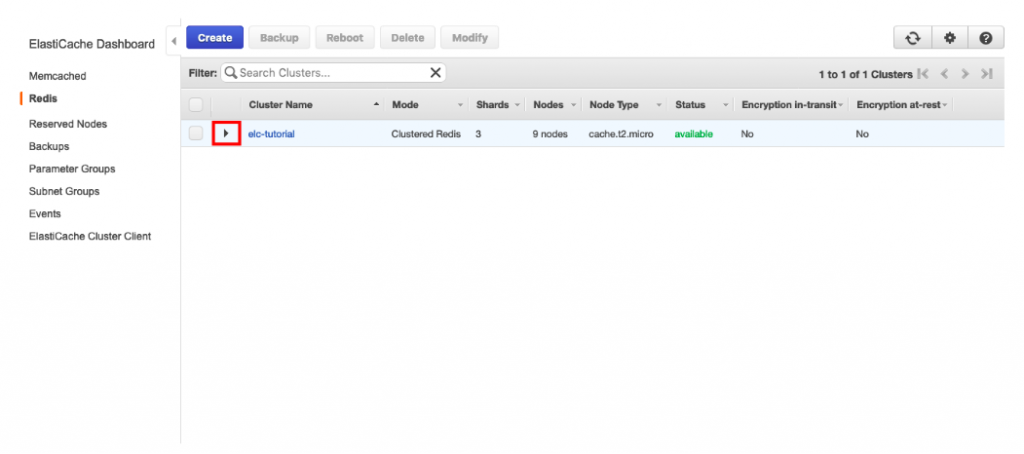This screenshot has height=454, width=1024.
Task: Collapse the sidebar with the left arrow
Action: [174, 41]
